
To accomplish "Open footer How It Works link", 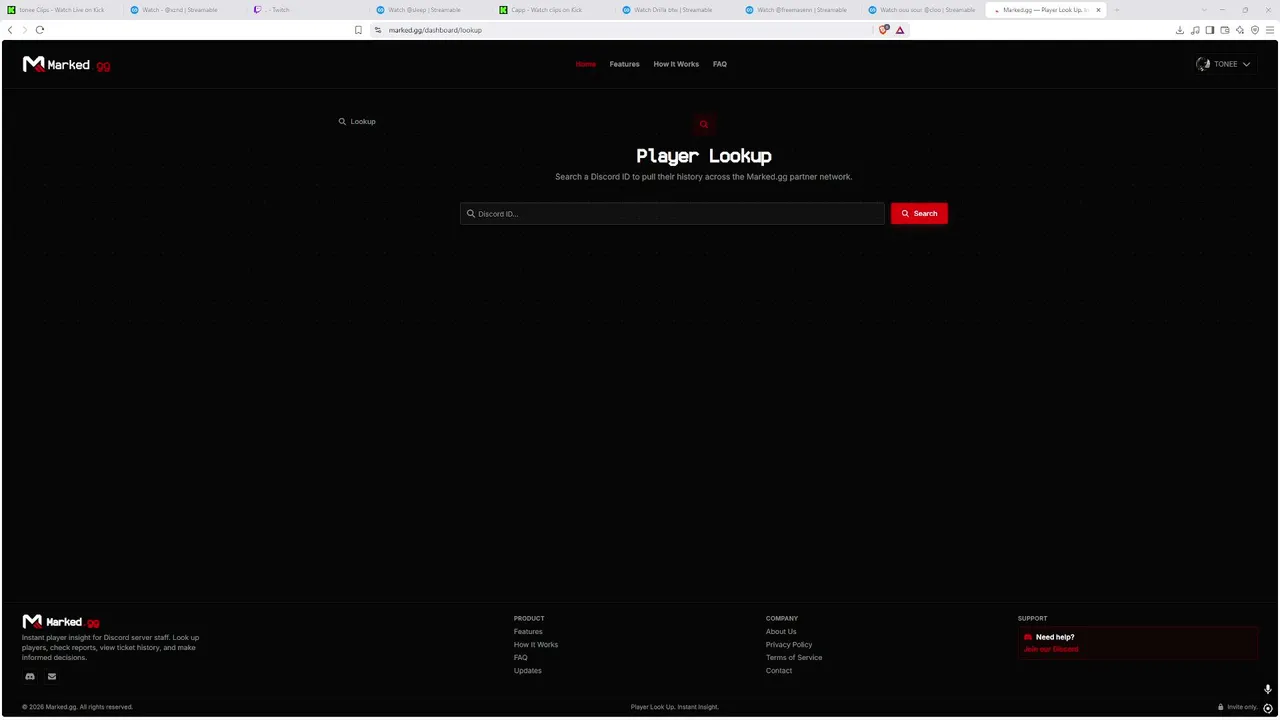I will [x=536, y=644].
